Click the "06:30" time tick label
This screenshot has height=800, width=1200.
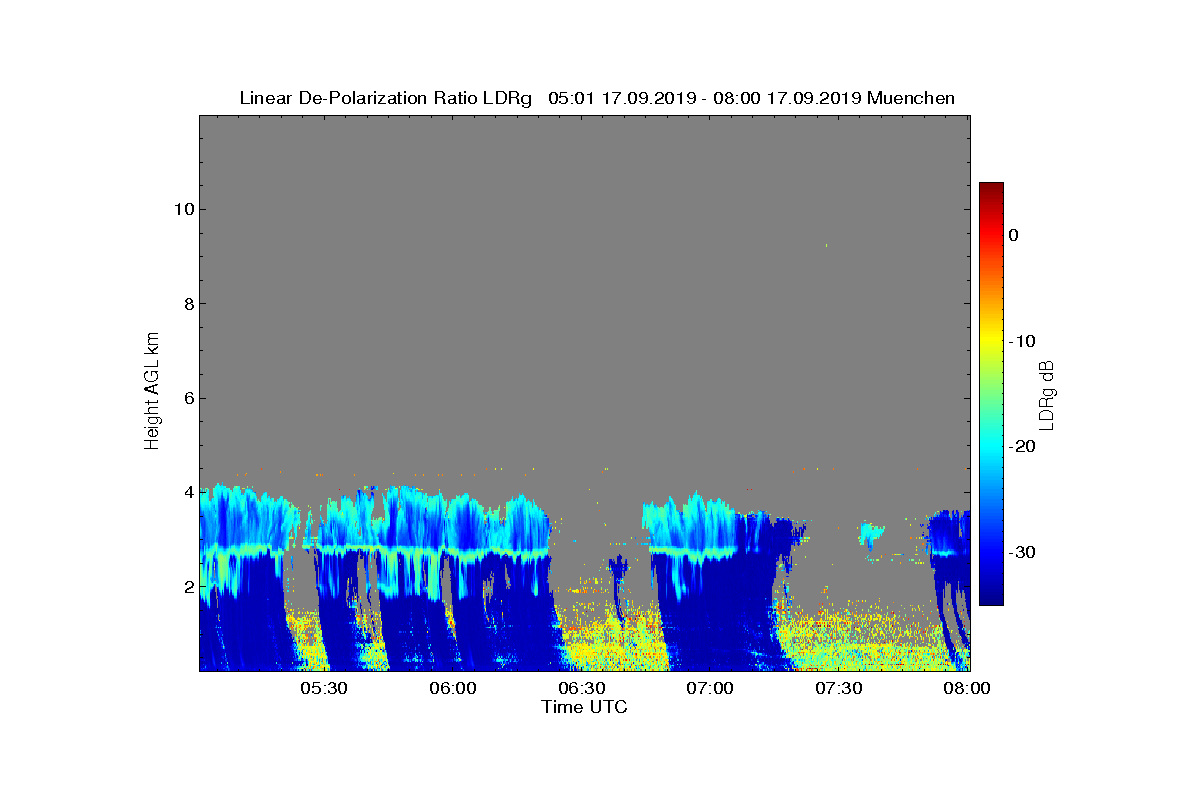(x=581, y=689)
